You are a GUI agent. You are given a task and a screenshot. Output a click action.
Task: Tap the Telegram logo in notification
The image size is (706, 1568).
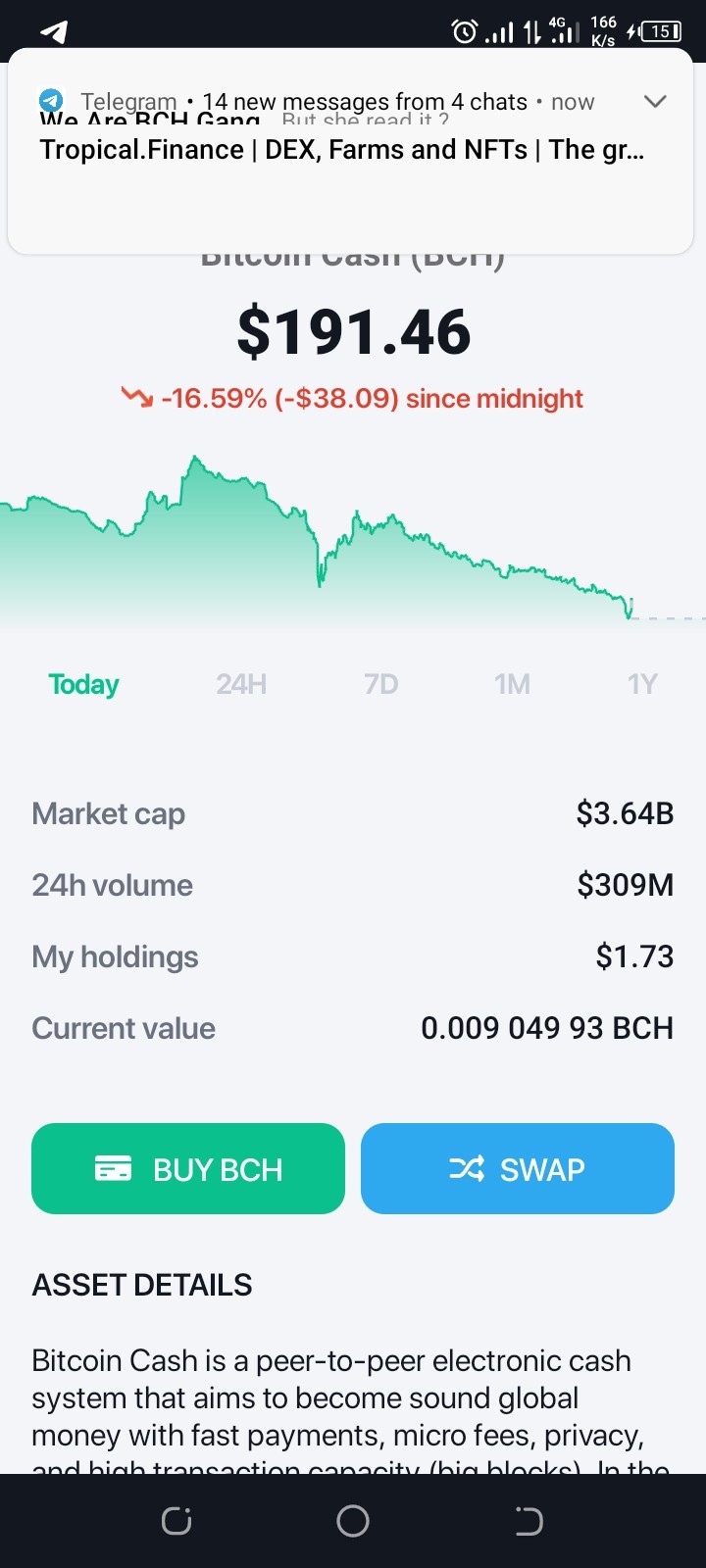click(x=51, y=100)
